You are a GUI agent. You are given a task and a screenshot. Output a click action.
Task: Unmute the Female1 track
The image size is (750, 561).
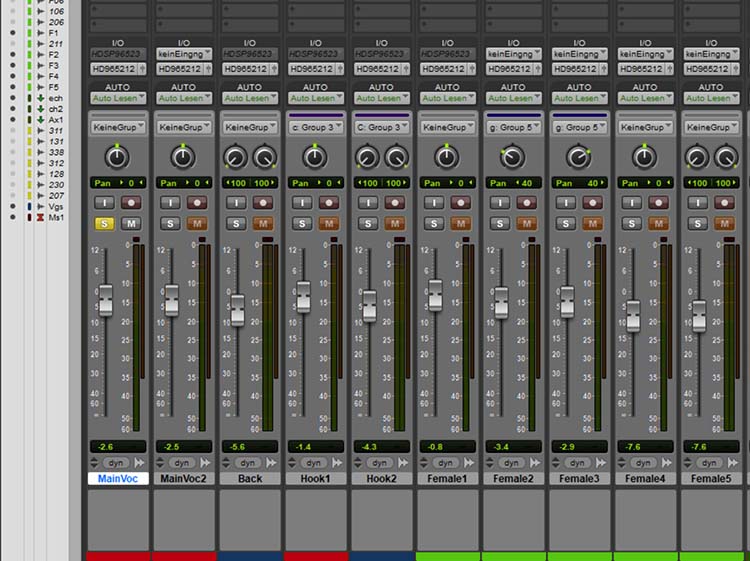[461, 223]
